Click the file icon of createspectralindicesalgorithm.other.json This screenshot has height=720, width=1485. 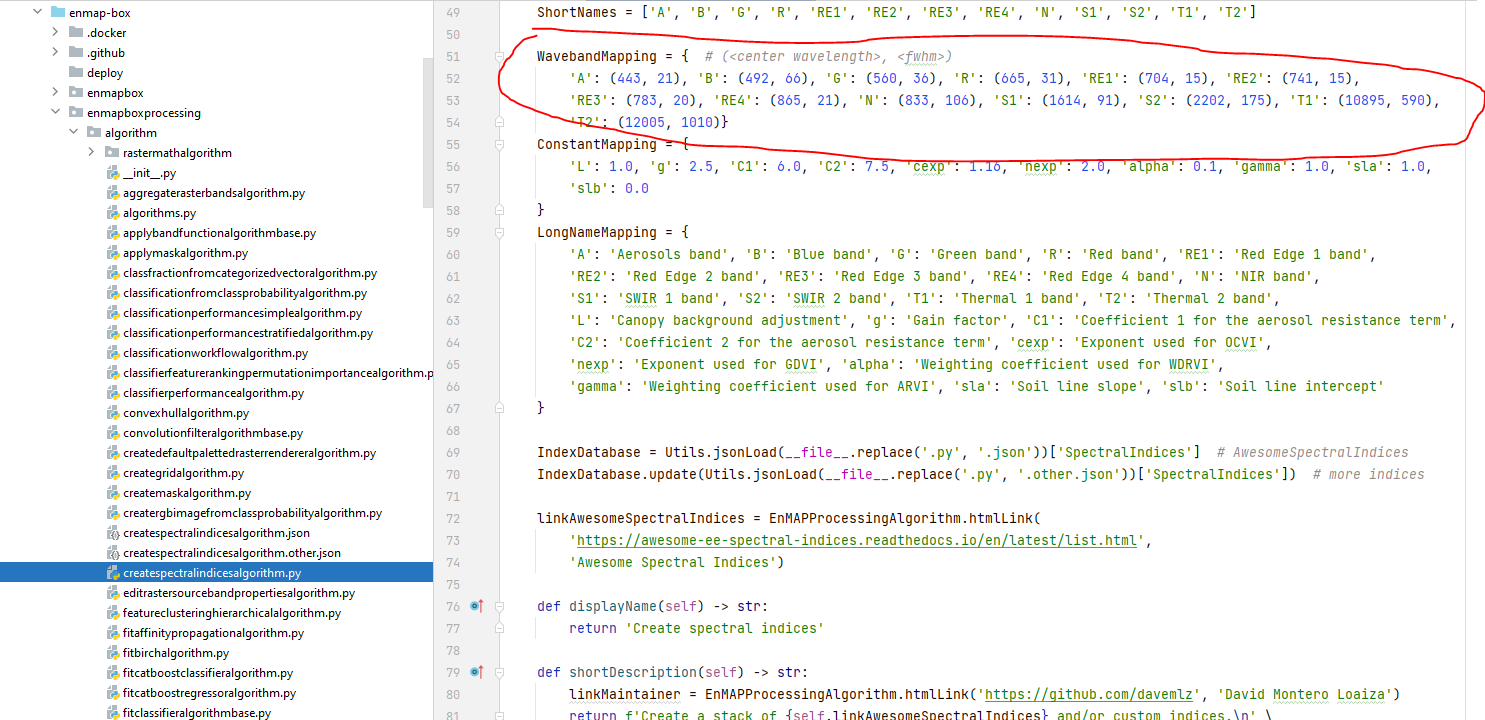[113, 552]
